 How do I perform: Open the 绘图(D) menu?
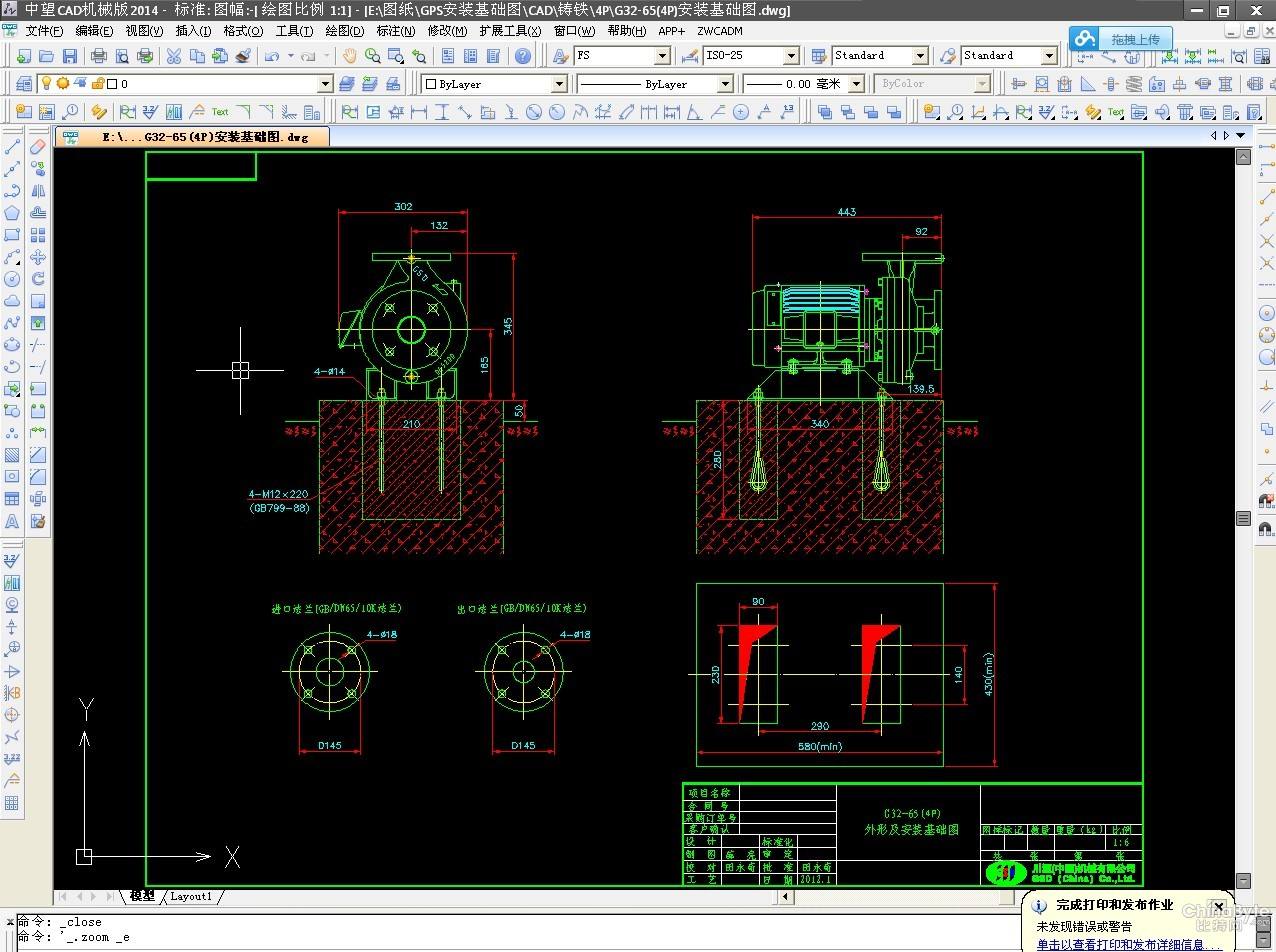(x=345, y=31)
